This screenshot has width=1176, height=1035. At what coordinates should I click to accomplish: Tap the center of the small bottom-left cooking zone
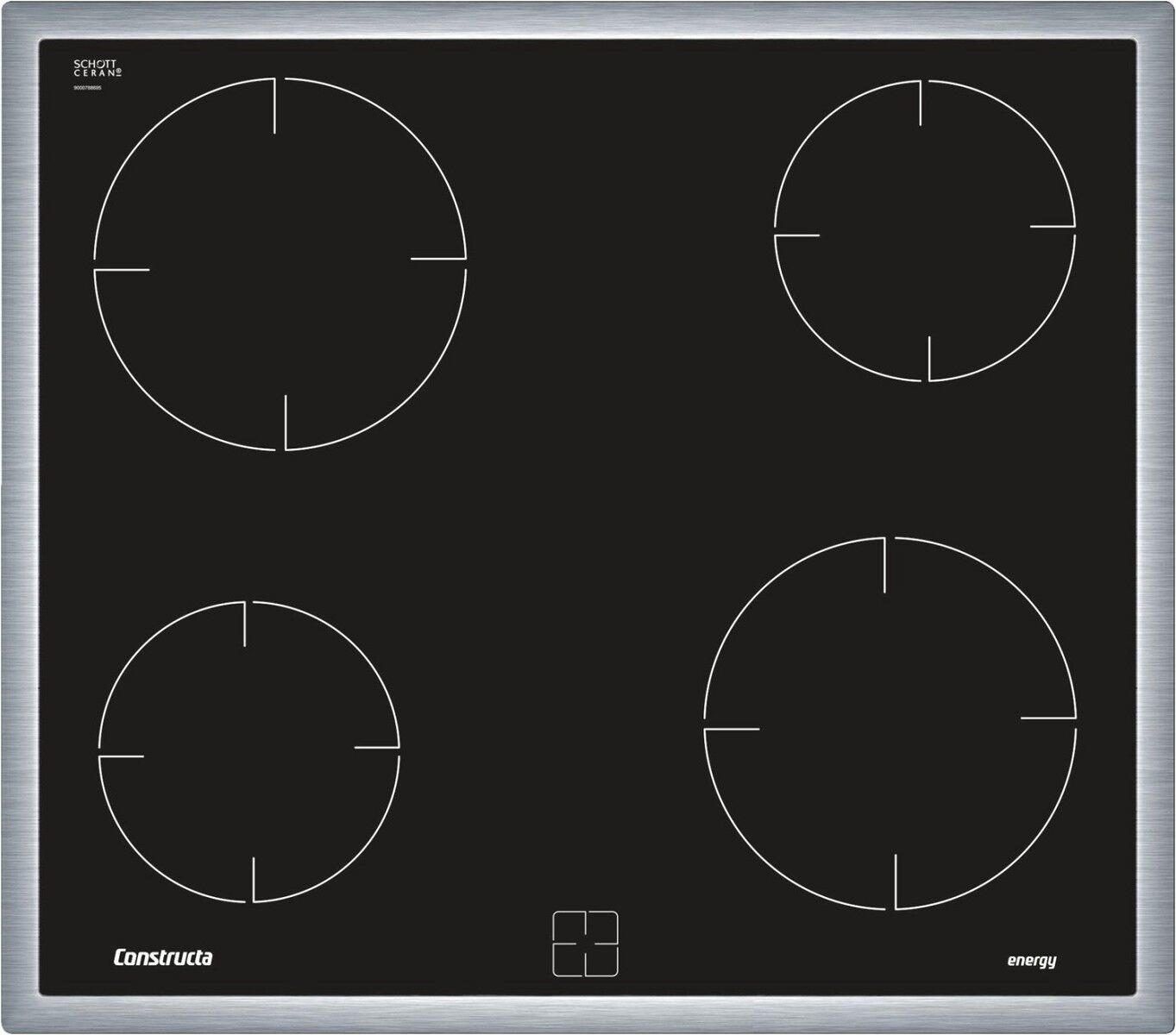(x=249, y=751)
